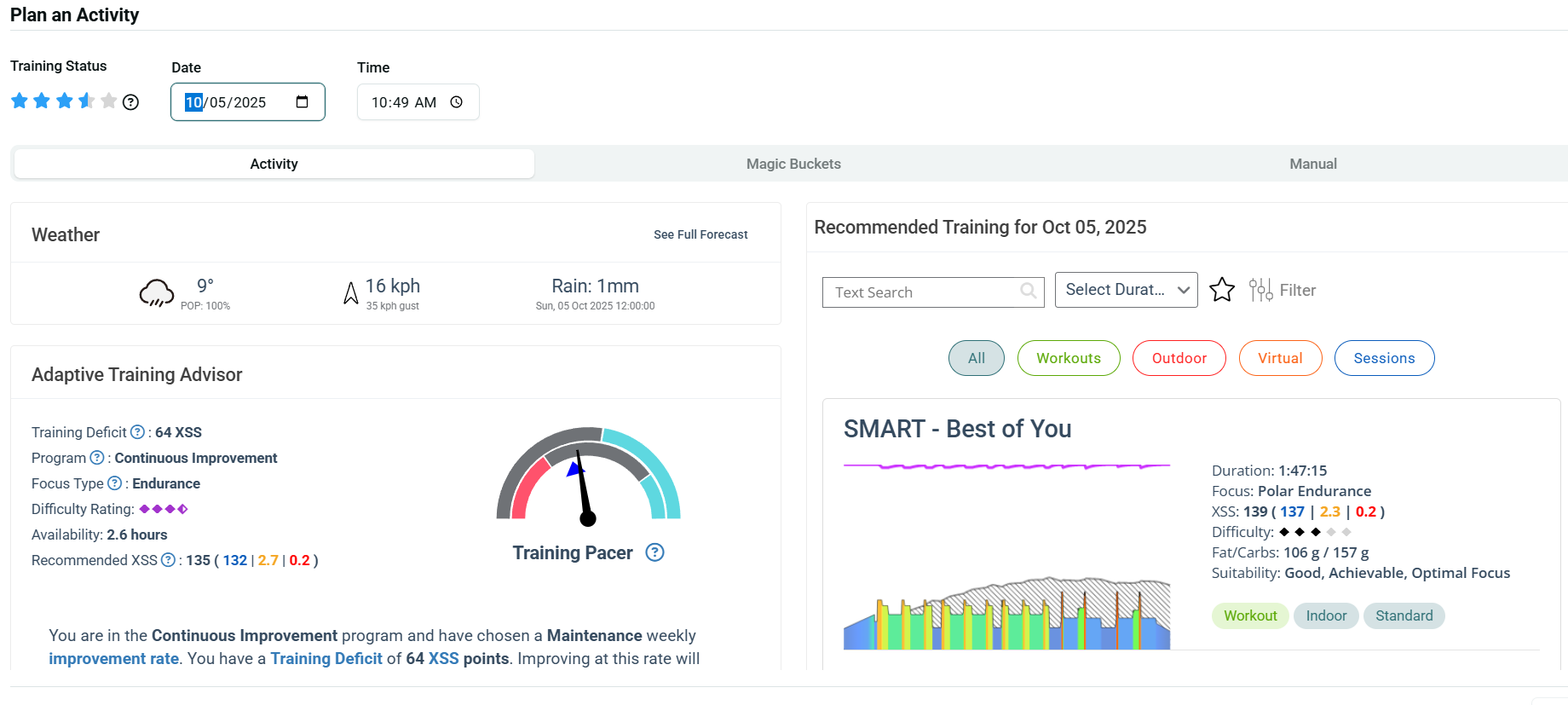Toggle the Workouts filter pill
1568x705 pixels.
tap(1068, 358)
